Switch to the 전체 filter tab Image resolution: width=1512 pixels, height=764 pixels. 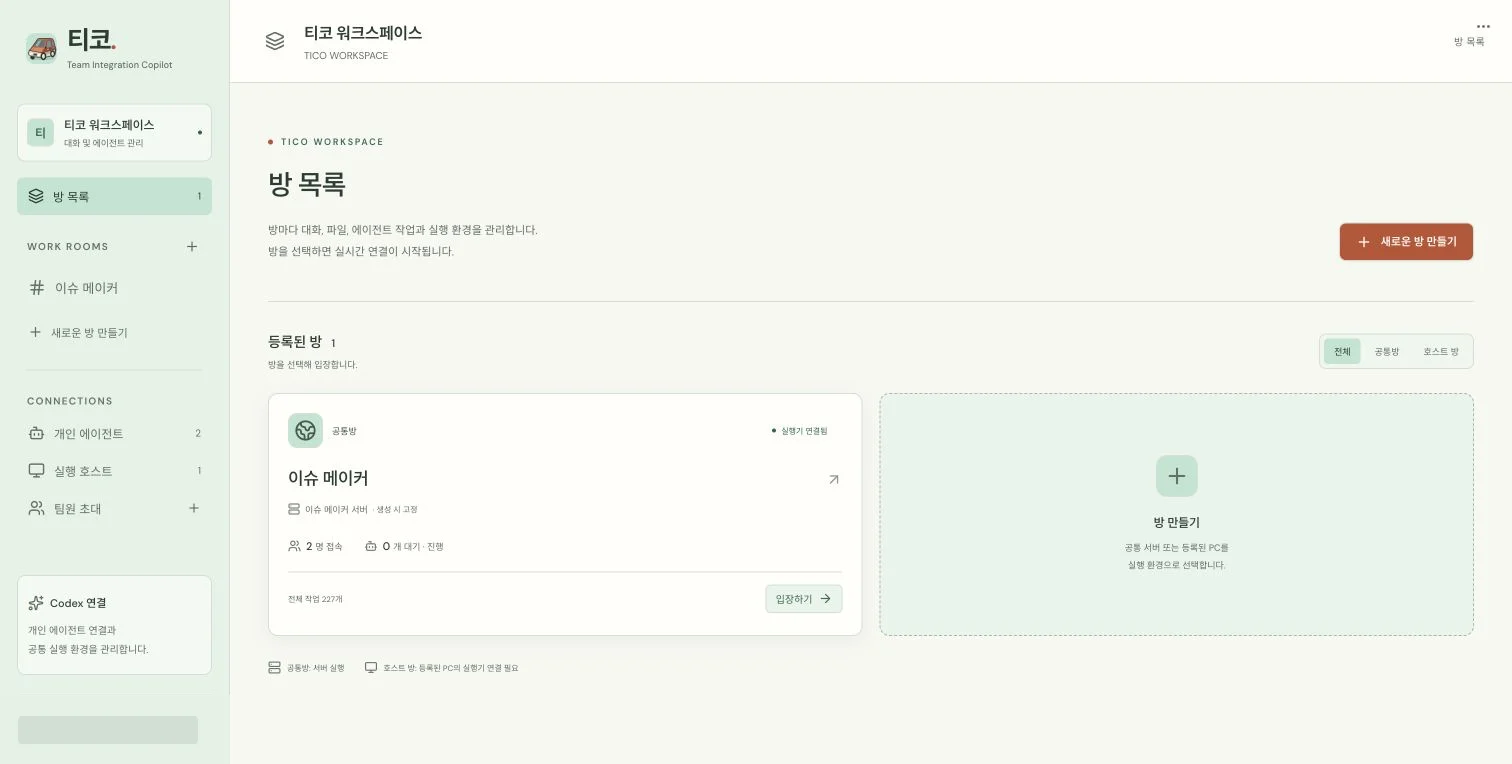click(x=1342, y=351)
